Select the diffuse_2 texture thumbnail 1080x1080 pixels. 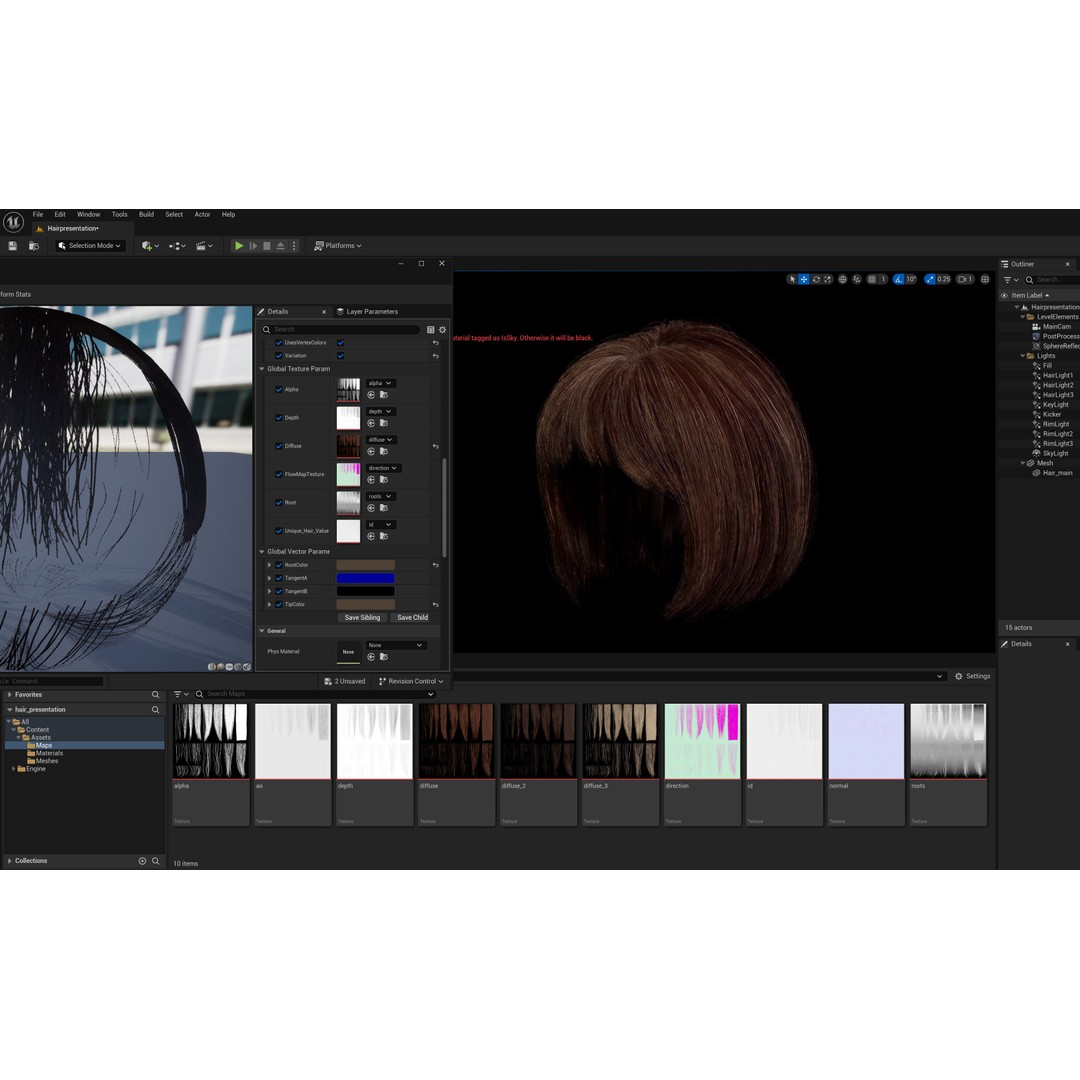(x=537, y=740)
